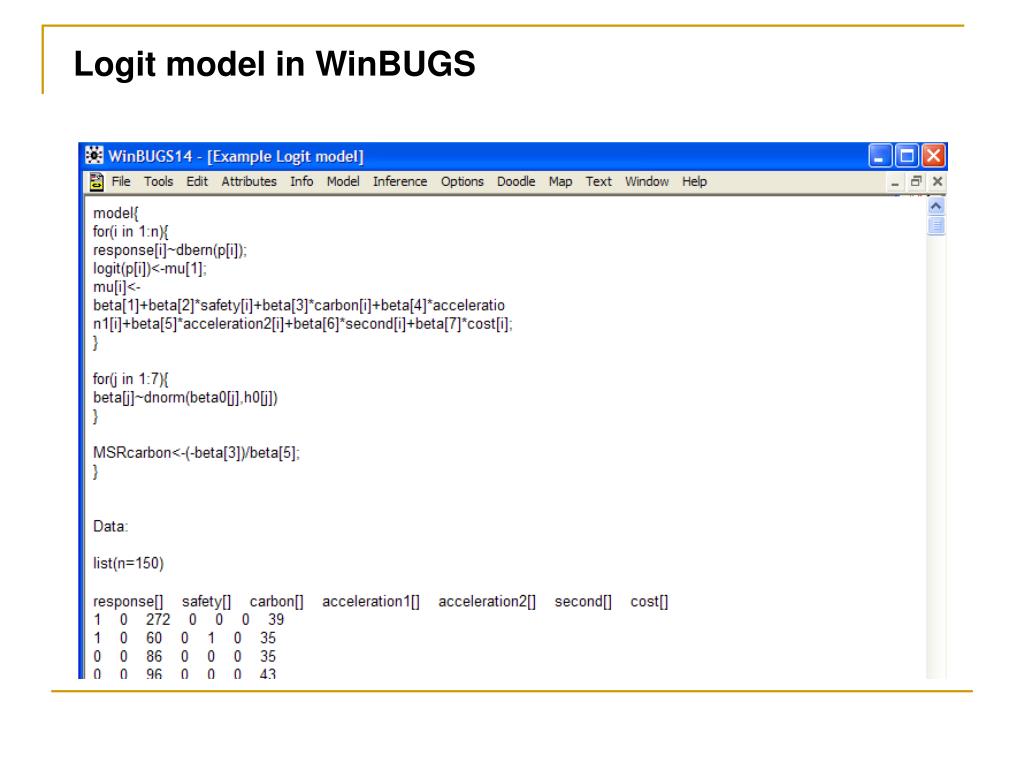Click the WinBUGS14 title bar app icon
This screenshot has height=768, width=1024.
(x=95, y=155)
